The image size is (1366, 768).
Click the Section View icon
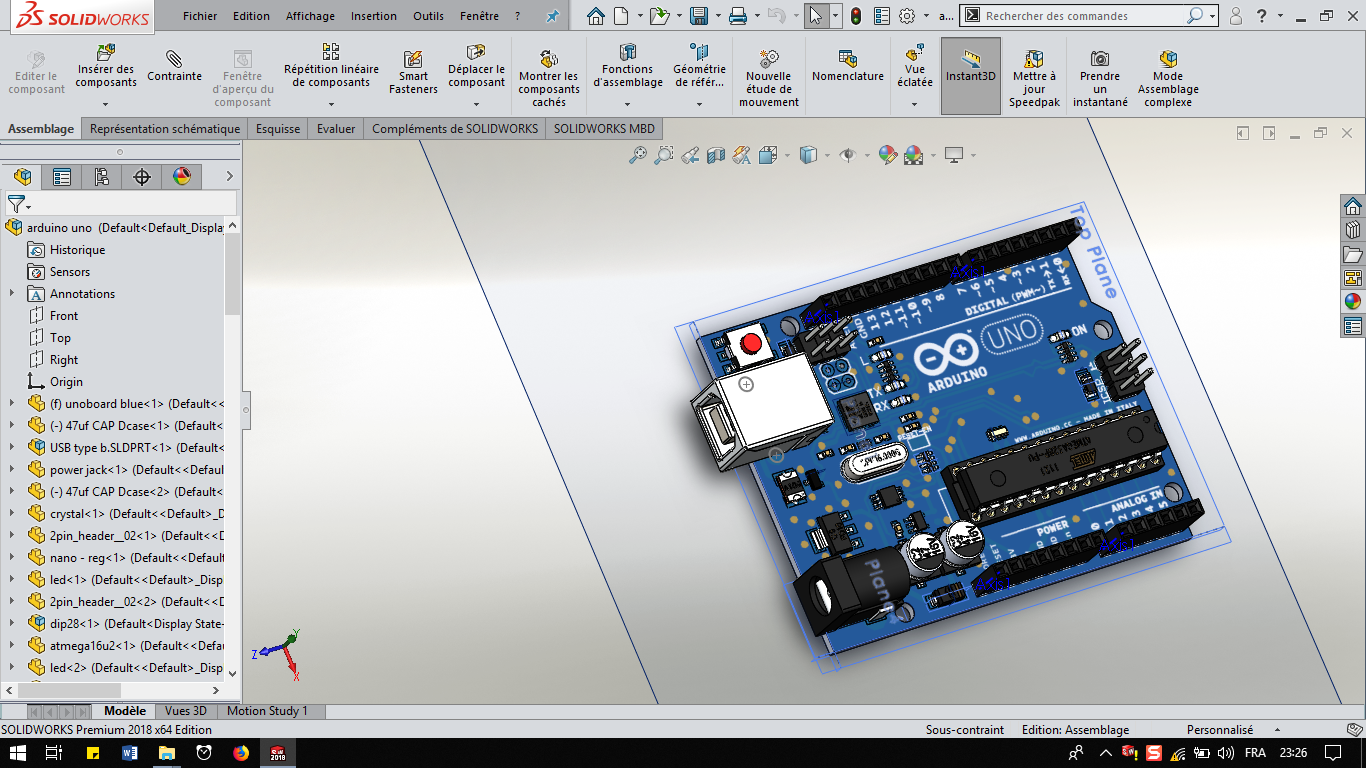[715, 155]
